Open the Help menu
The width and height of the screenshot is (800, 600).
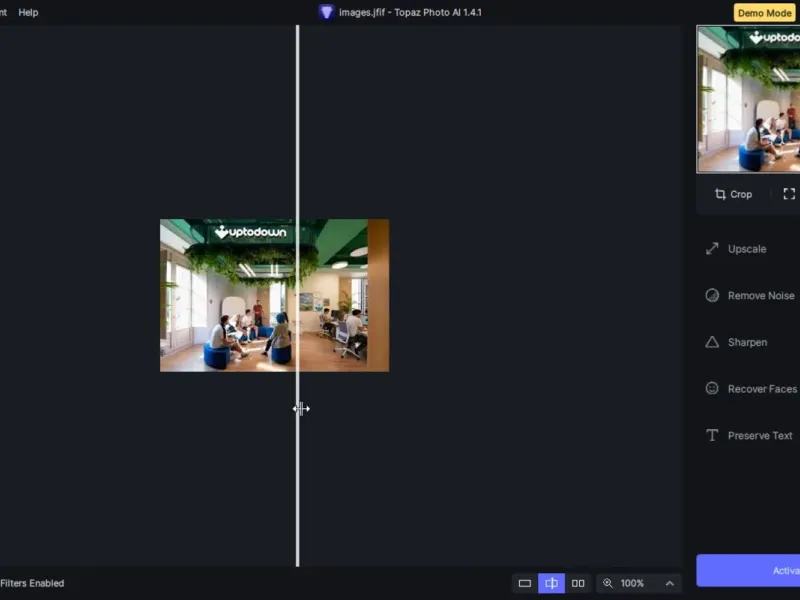tap(28, 12)
